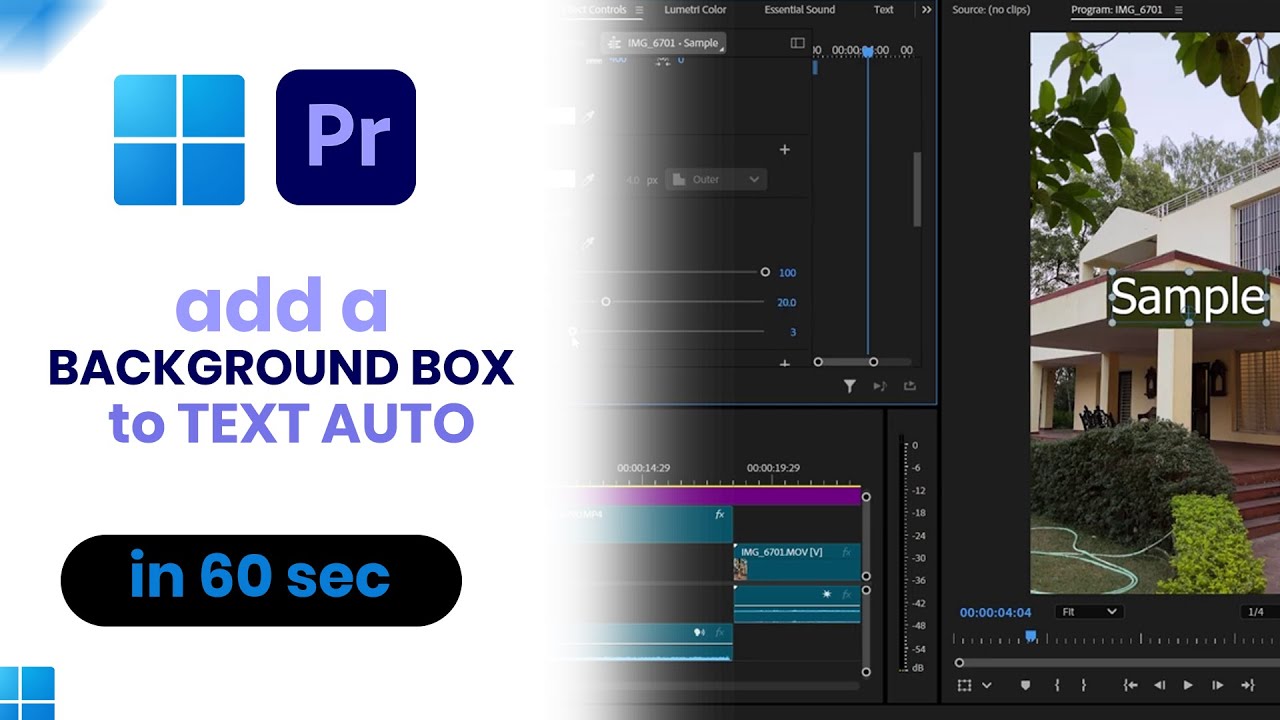Click timeline ruler at 00:00:14:29
Viewport: 1280px width, 720px height.
(643, 467)
